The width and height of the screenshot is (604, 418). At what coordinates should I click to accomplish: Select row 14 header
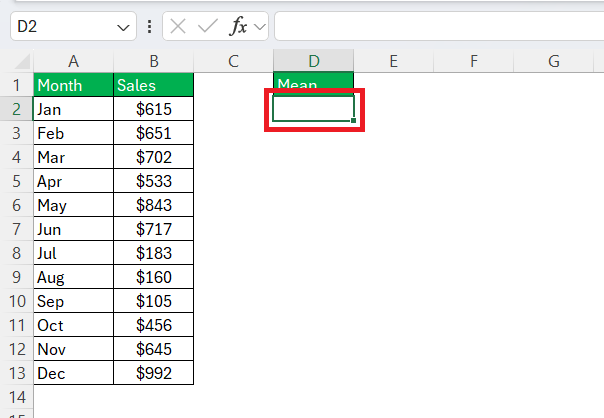17,397
